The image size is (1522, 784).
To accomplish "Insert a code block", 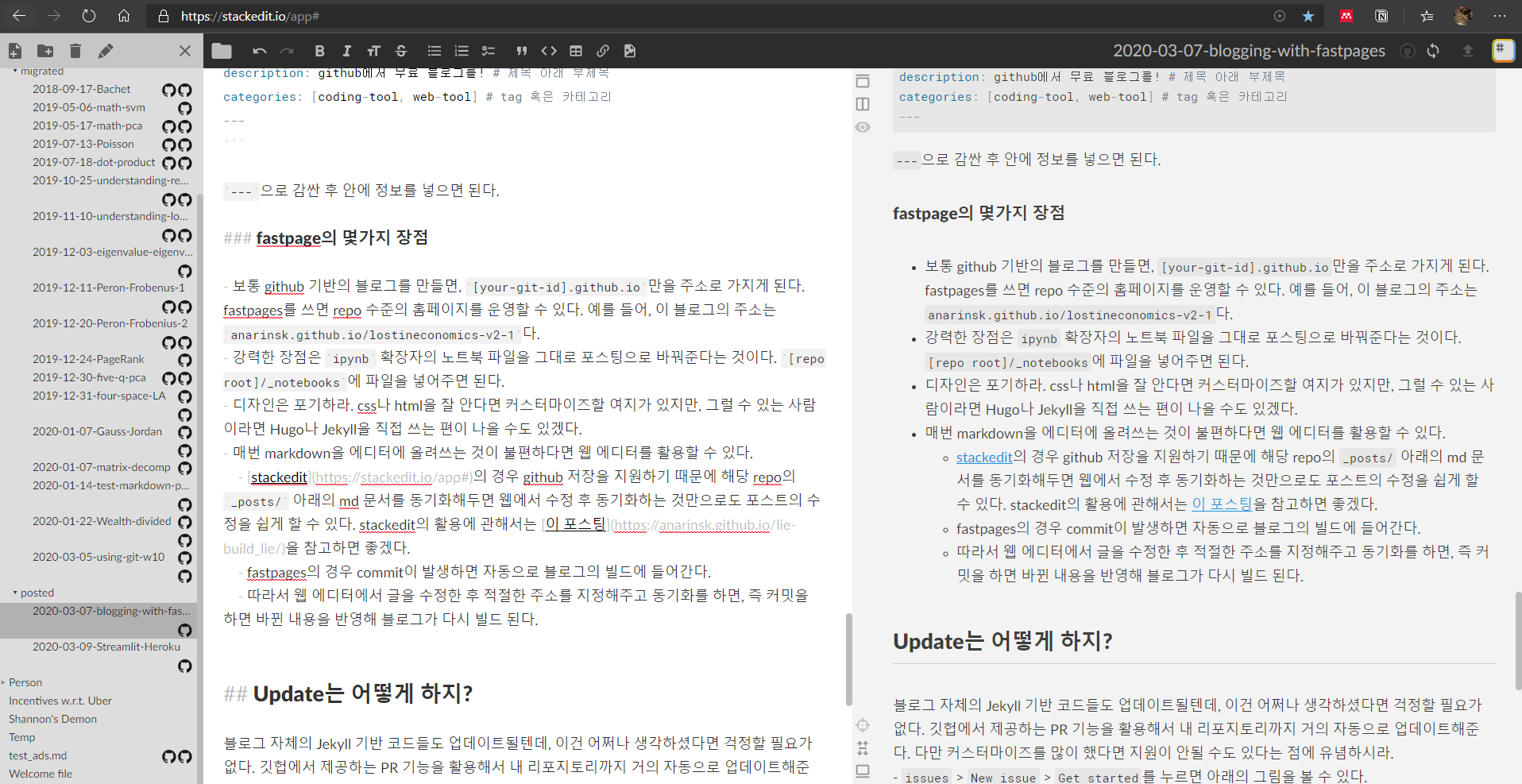I will tap(549, 51).
